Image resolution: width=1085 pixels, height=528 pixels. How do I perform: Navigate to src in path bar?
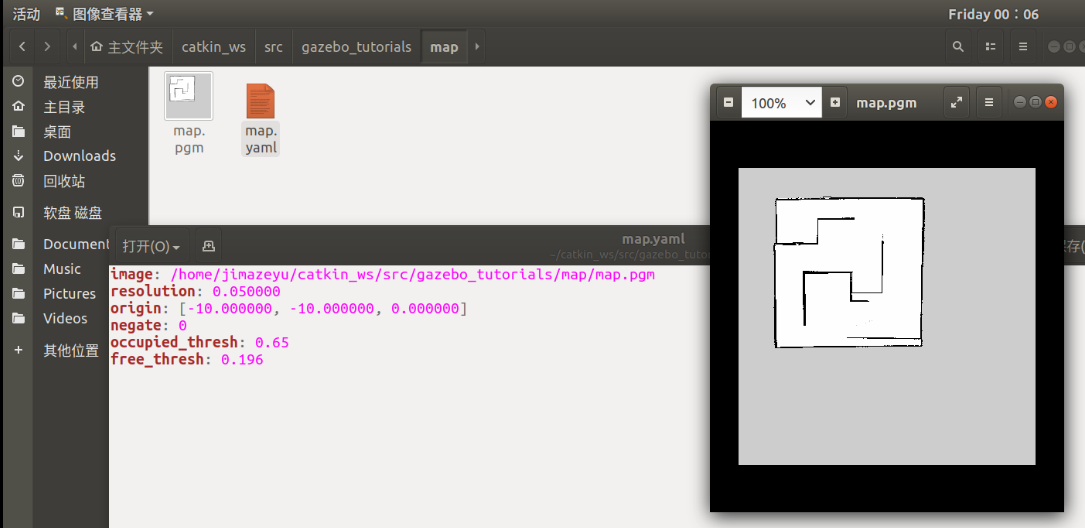tap(273, 47)
